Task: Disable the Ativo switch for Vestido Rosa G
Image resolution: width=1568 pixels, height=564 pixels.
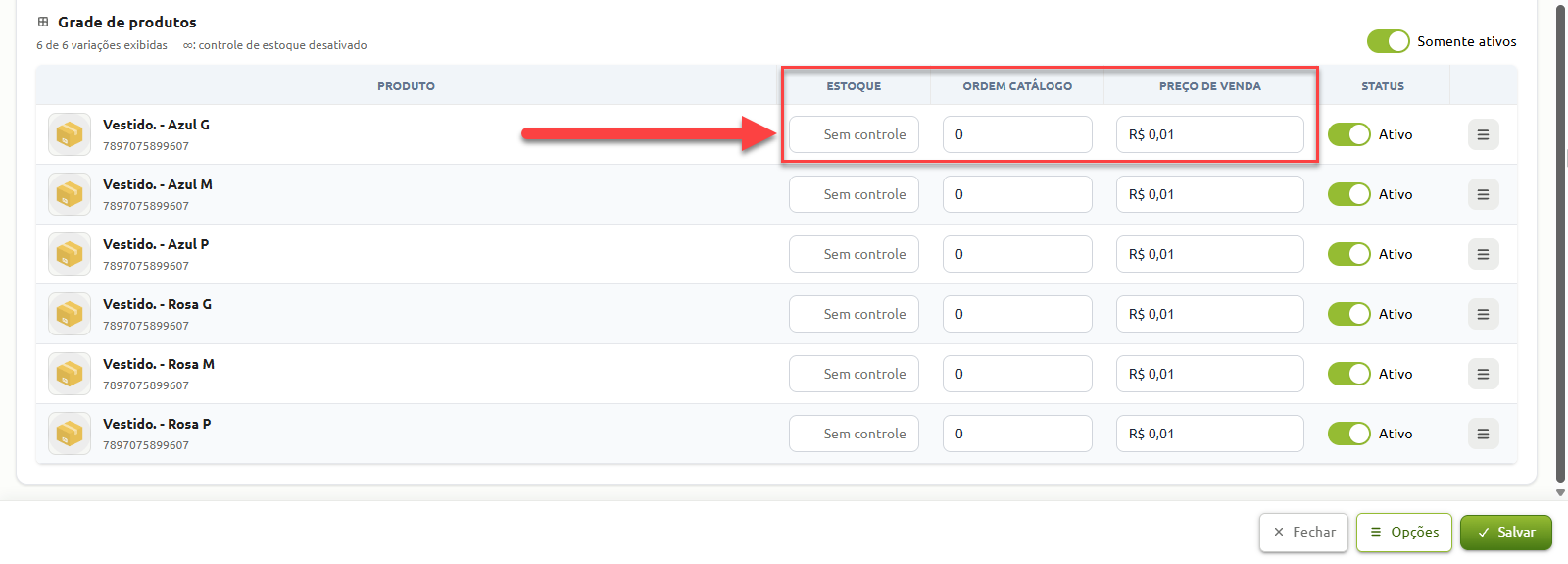Action: click(1349, 314)
